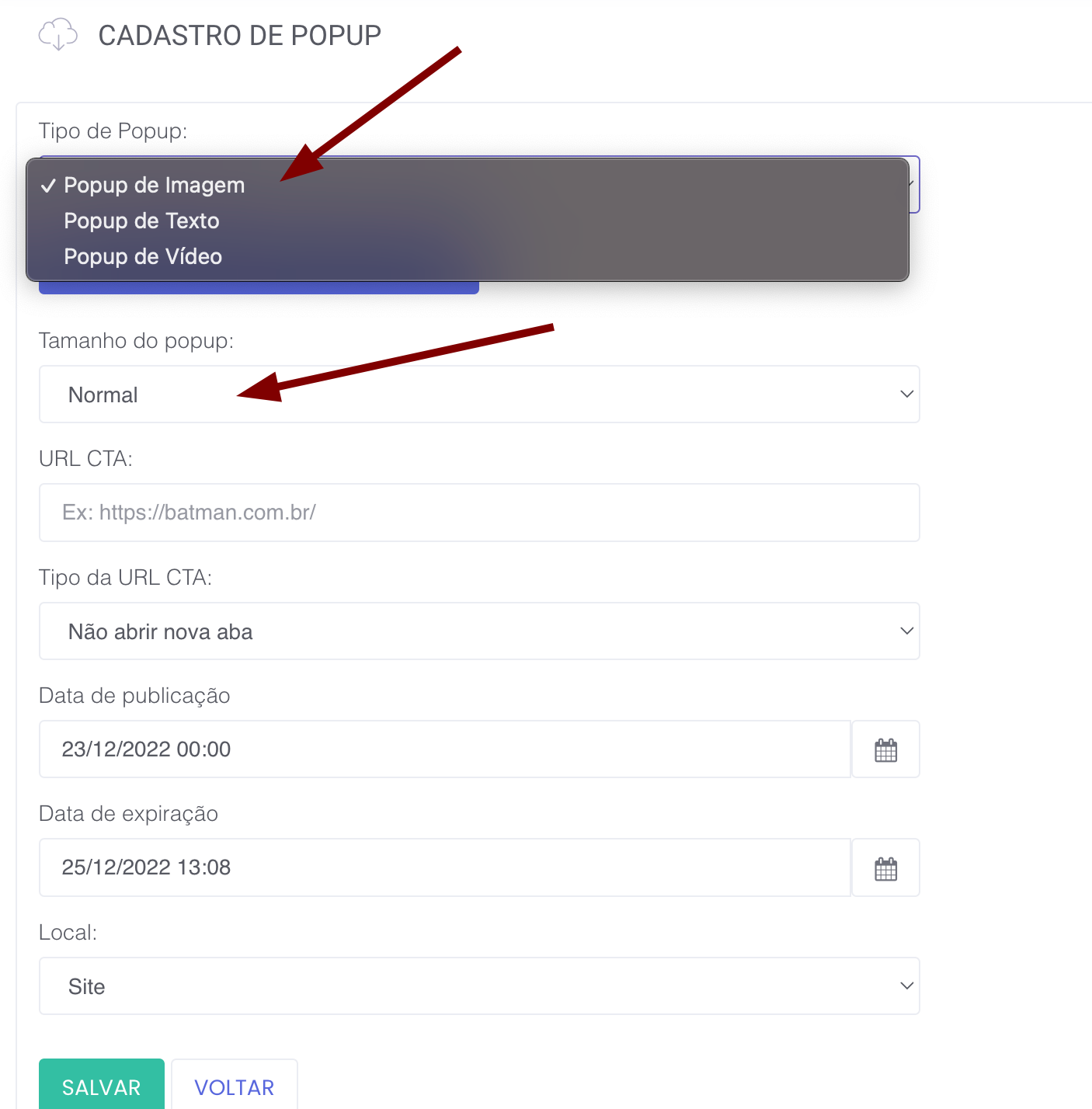Open the expiration date calendar picker

coord(885,868)
